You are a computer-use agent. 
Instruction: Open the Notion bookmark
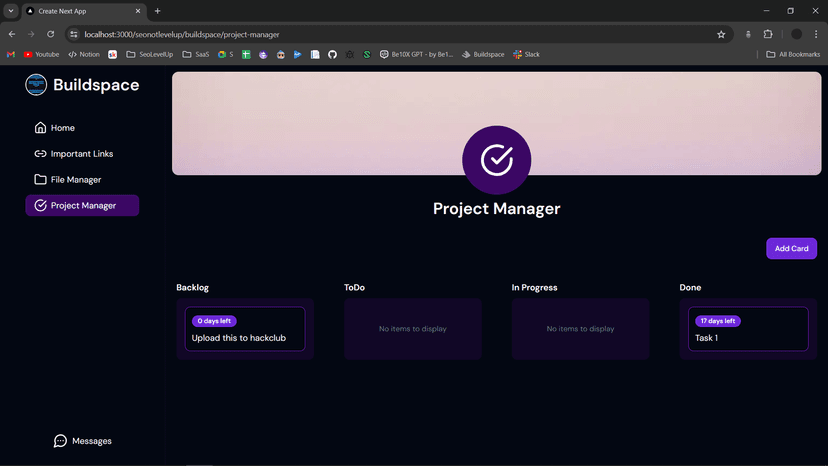pos(84,54)
